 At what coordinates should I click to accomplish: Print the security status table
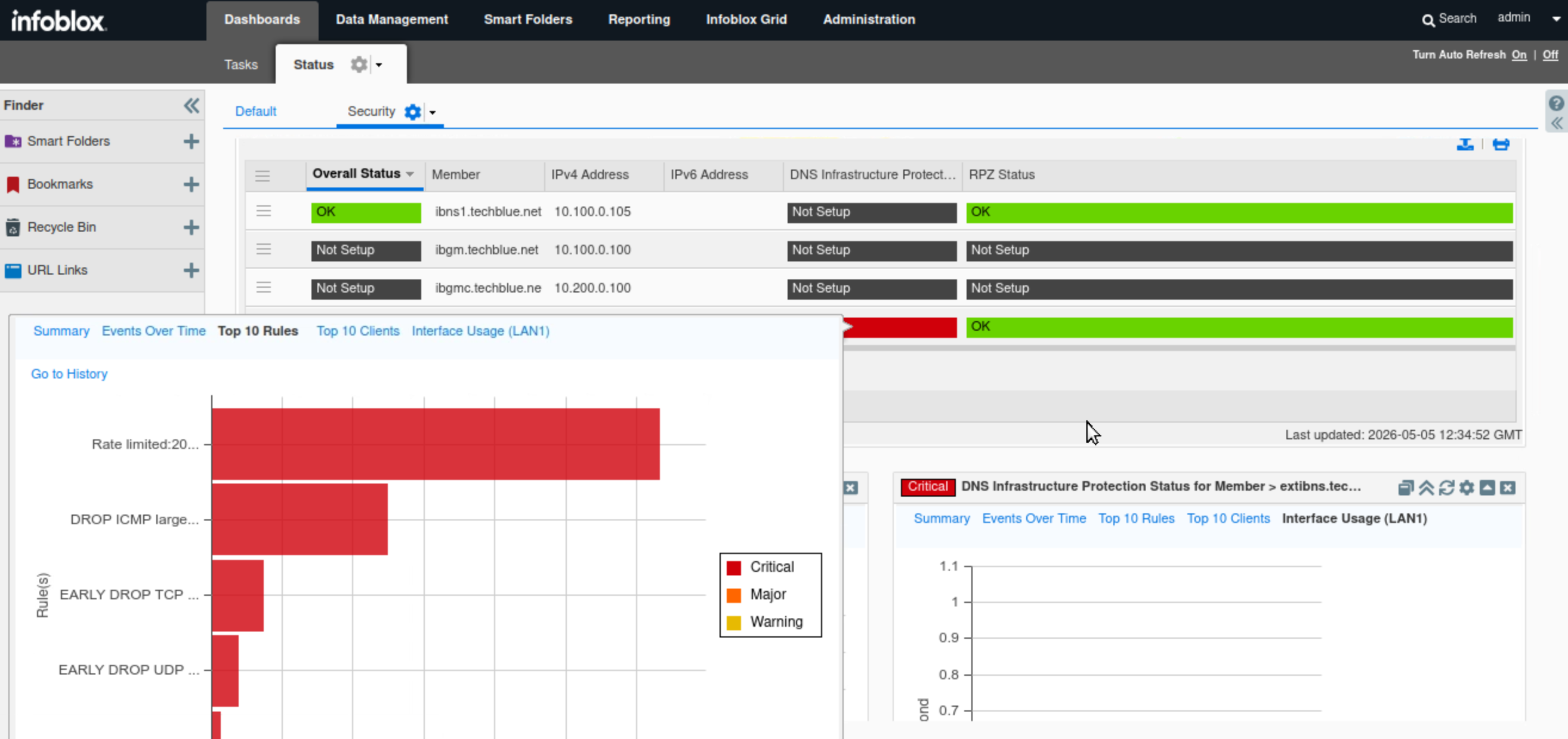(1501, 144)
